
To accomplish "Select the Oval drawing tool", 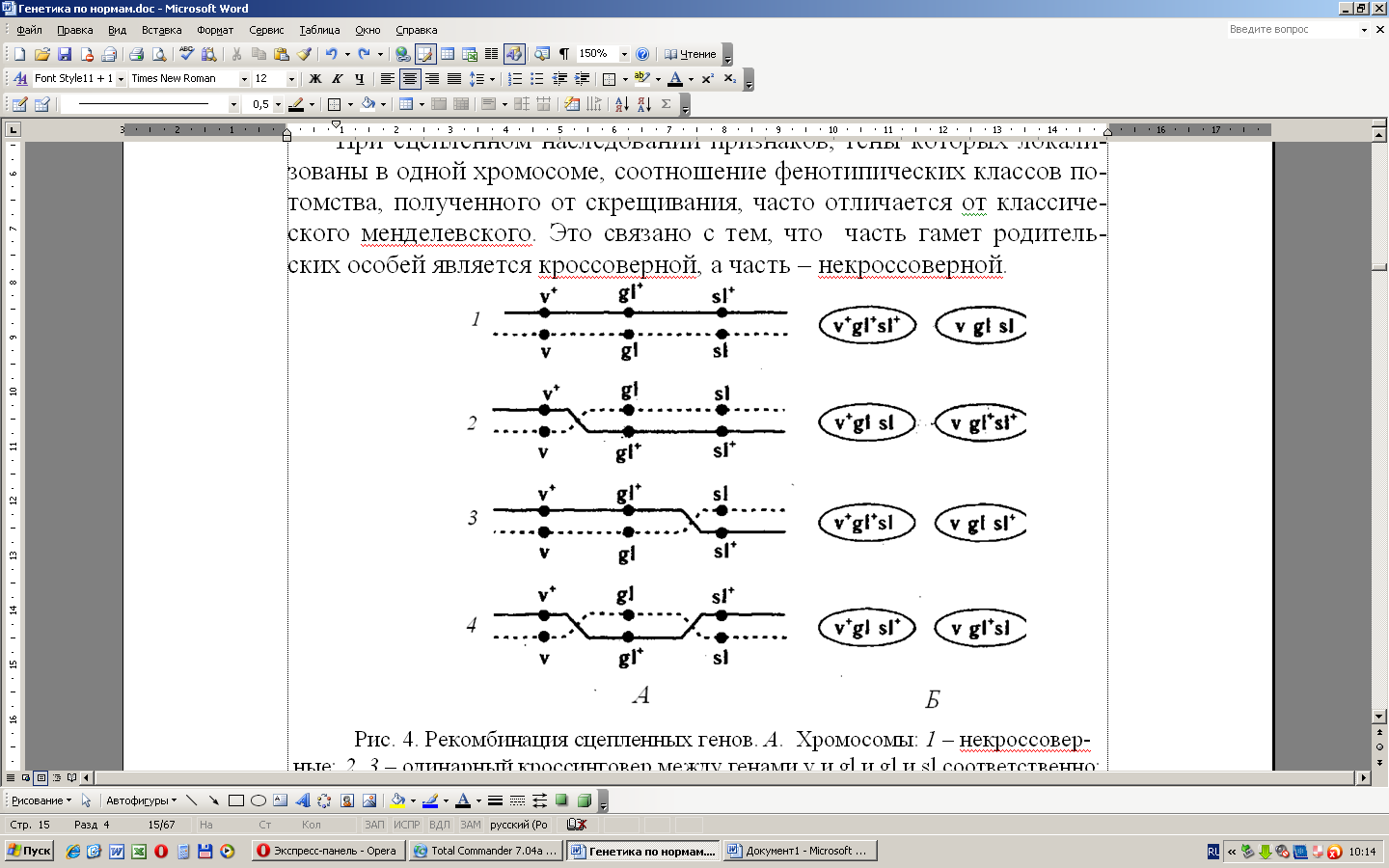I will pos(258,800).
